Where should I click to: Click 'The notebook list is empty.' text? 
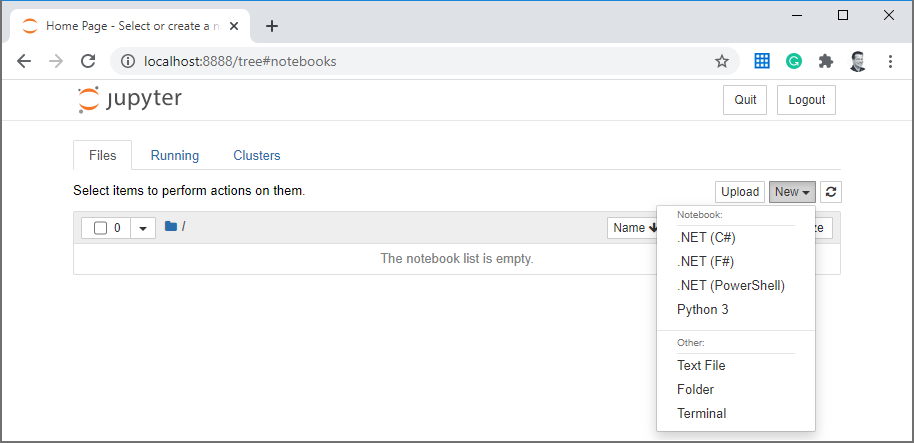coord(457,258)
